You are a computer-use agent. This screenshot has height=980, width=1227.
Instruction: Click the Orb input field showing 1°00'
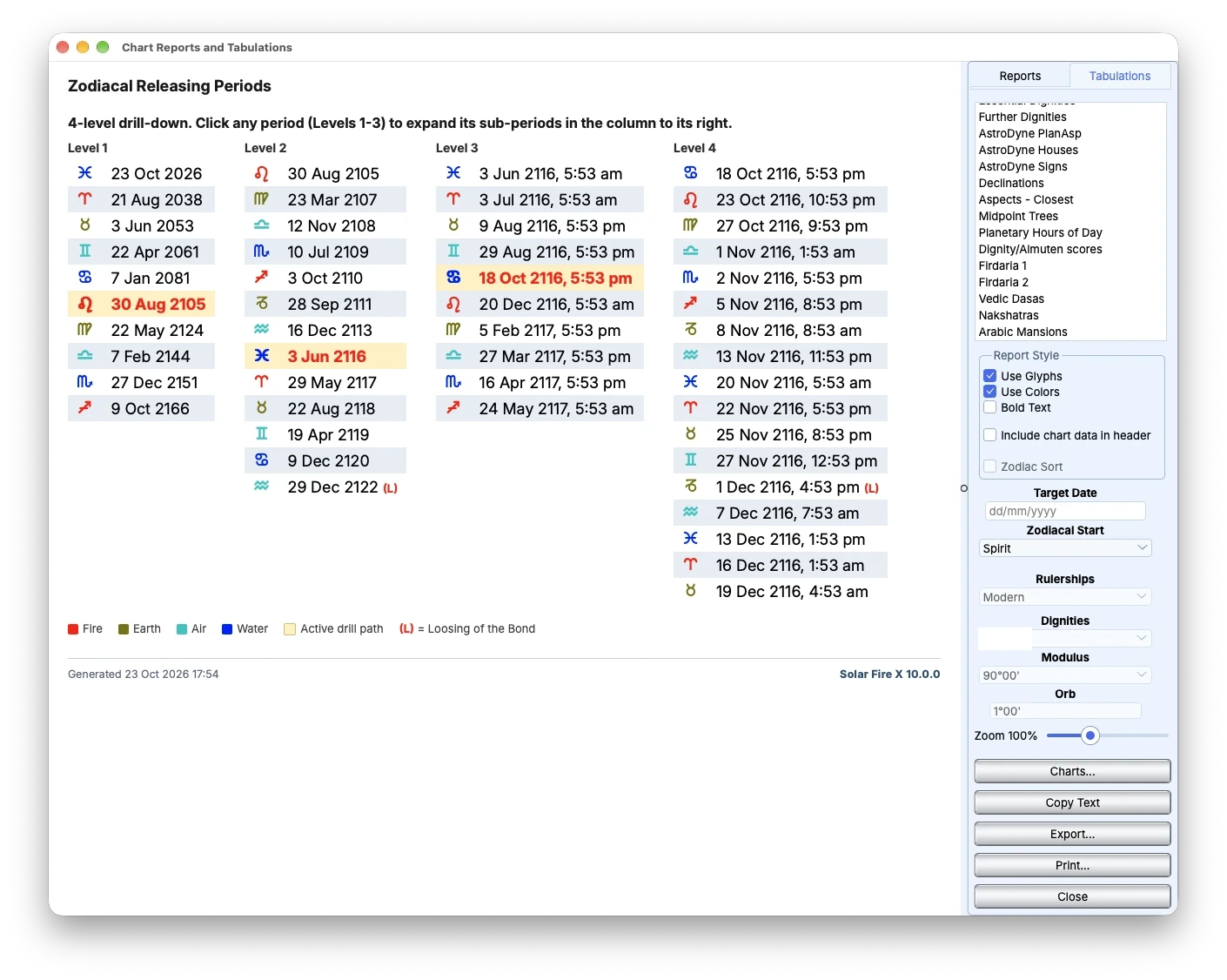coord(1065,711)
